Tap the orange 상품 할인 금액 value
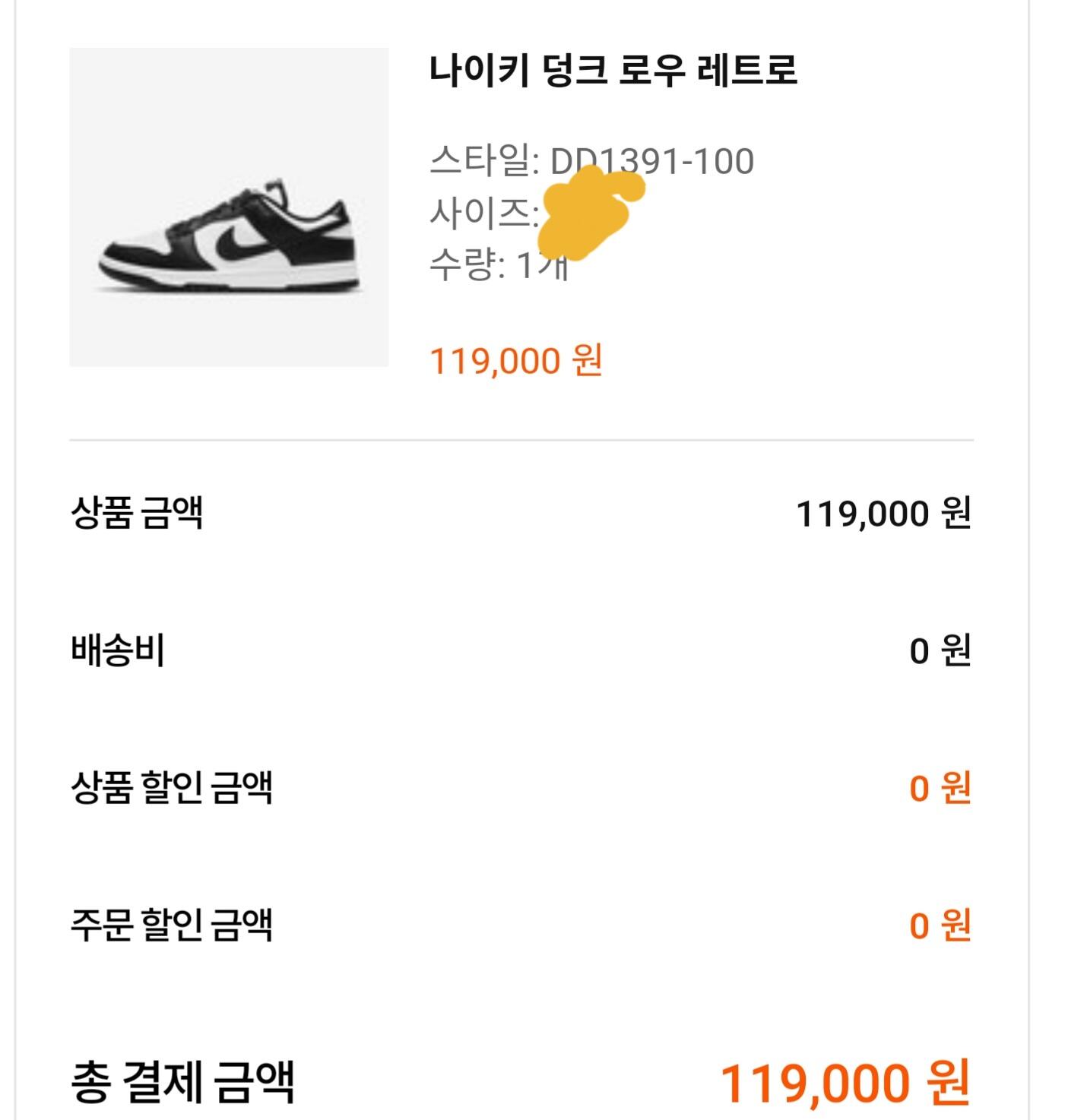 (940, 788)
